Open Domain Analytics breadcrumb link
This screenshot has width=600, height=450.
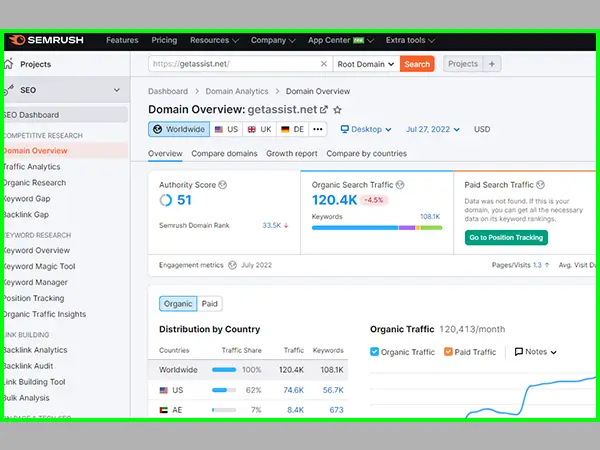pos(237,91)
